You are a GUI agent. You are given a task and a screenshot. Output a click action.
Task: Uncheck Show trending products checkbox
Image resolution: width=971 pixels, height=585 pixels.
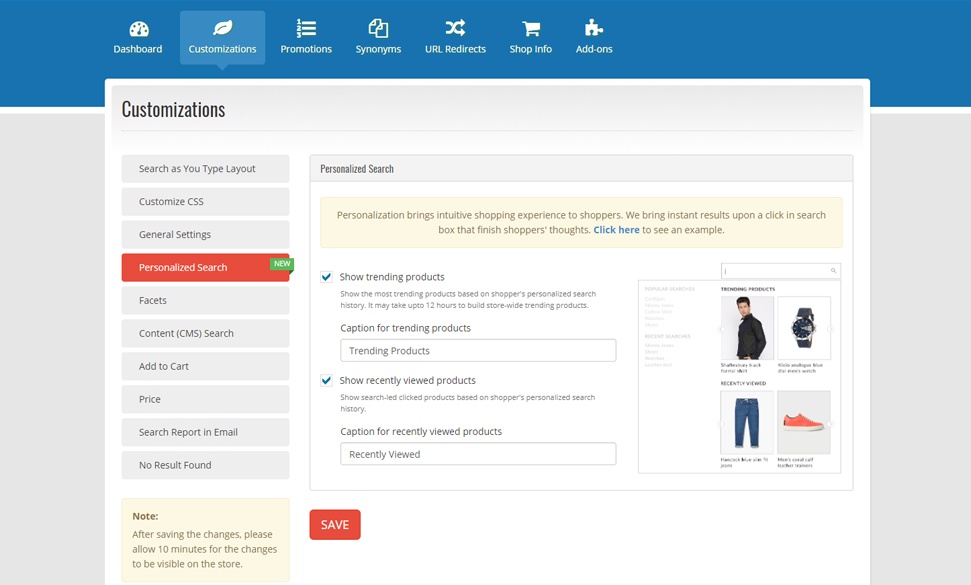click(327, 277)
